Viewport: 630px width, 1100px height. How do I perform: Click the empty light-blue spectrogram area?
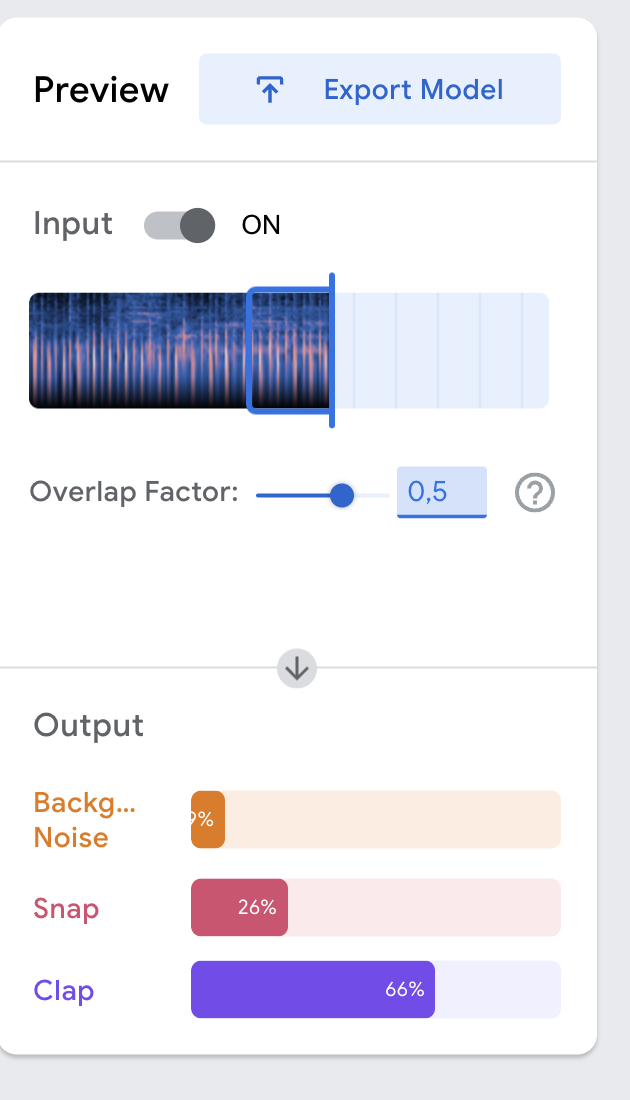pyautogui.click(x=440, y=350)
